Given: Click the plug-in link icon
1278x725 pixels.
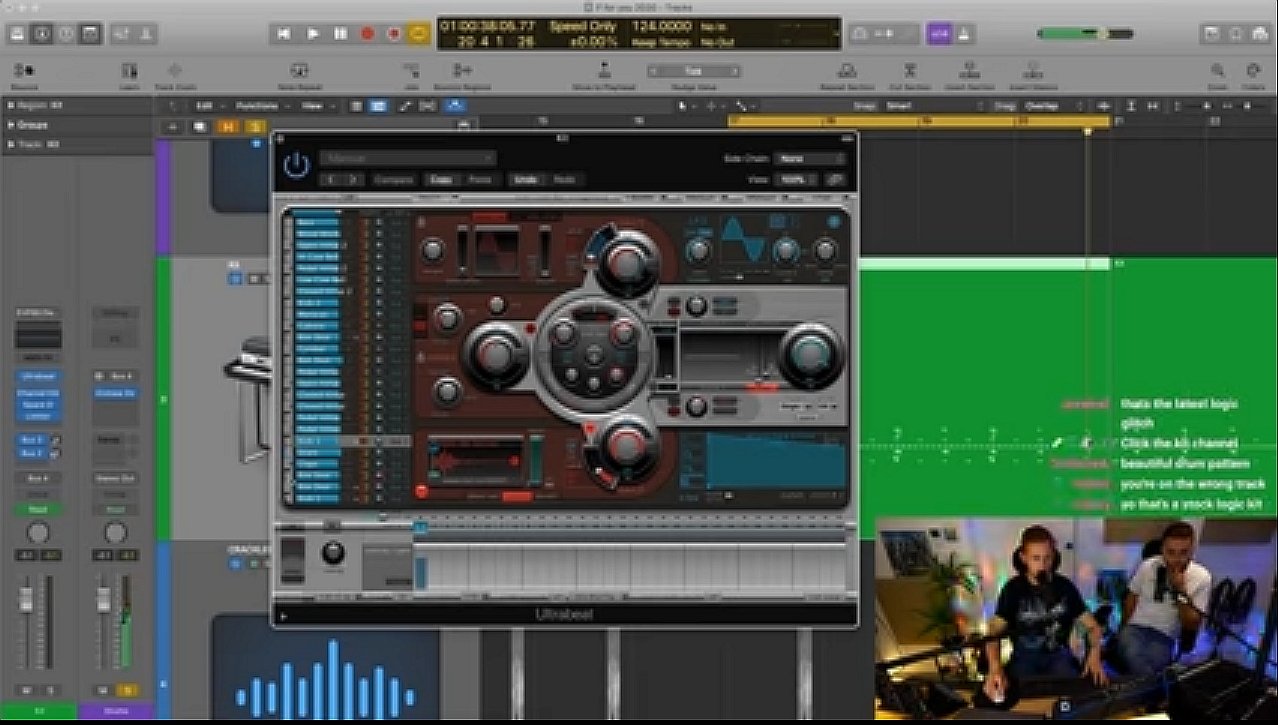Looking at the screenshot, I should (836, 180).
